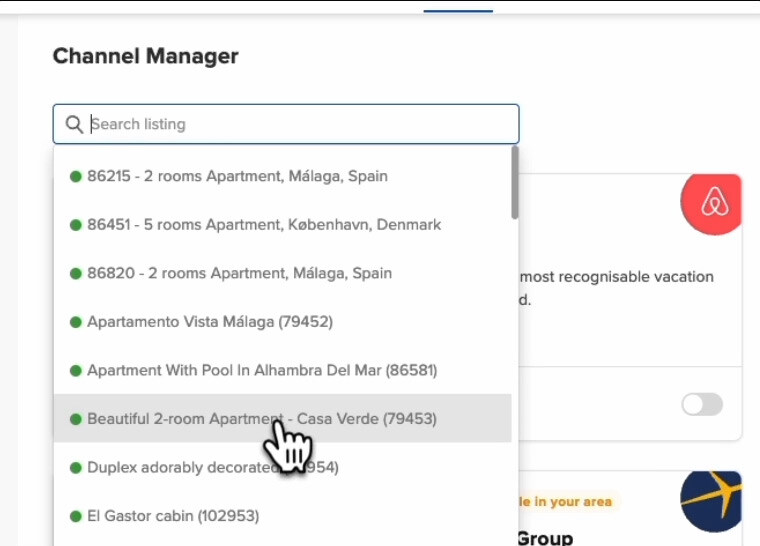This screenshot has height=546, width=760.
Task: Click the Channel Manager heading
Action: pos(146,56)
